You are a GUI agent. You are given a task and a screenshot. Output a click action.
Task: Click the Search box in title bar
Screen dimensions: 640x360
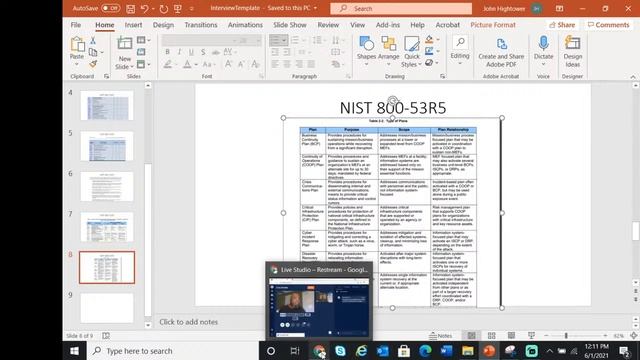coord(401,8)
